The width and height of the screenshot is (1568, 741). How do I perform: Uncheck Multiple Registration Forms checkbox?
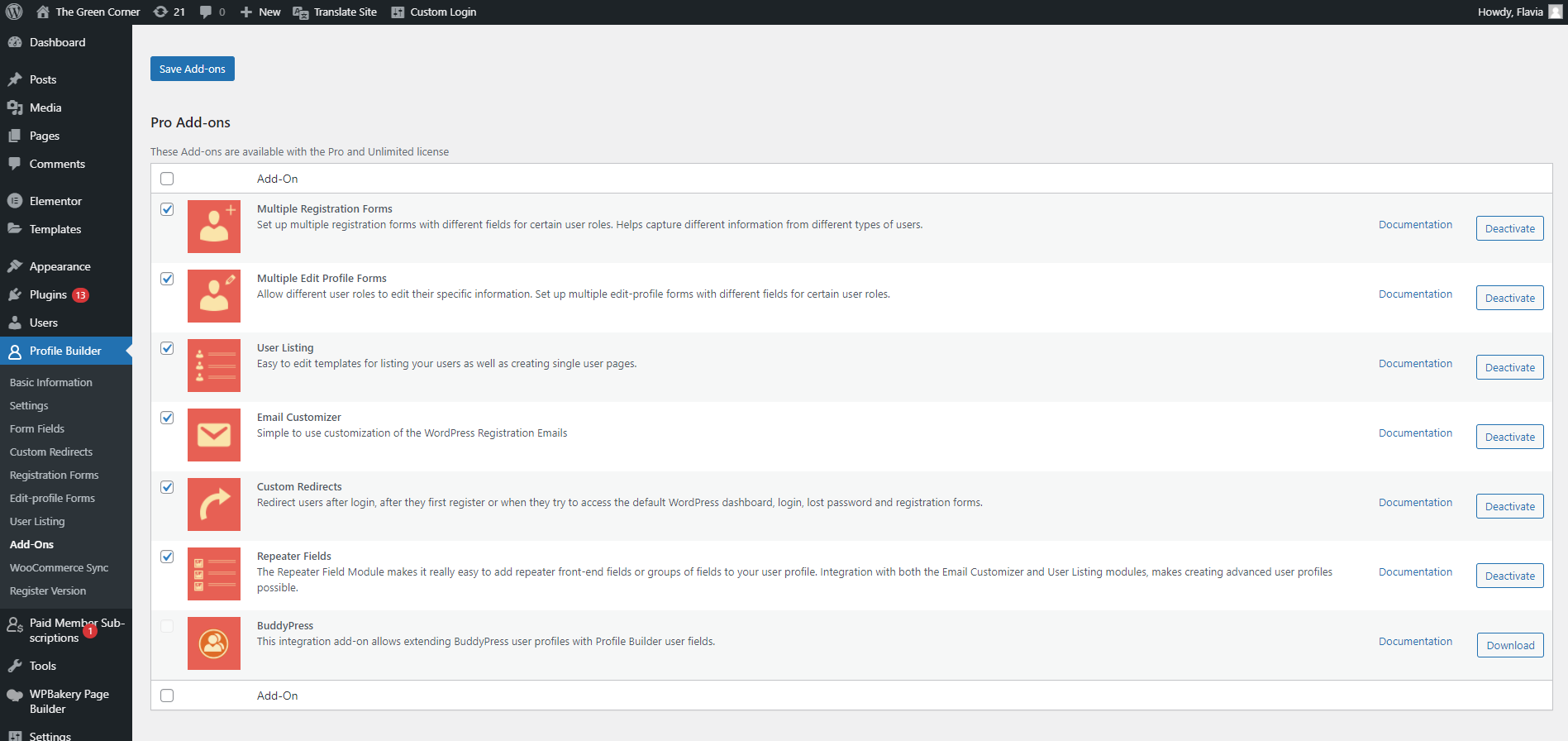tap(167, 209)
